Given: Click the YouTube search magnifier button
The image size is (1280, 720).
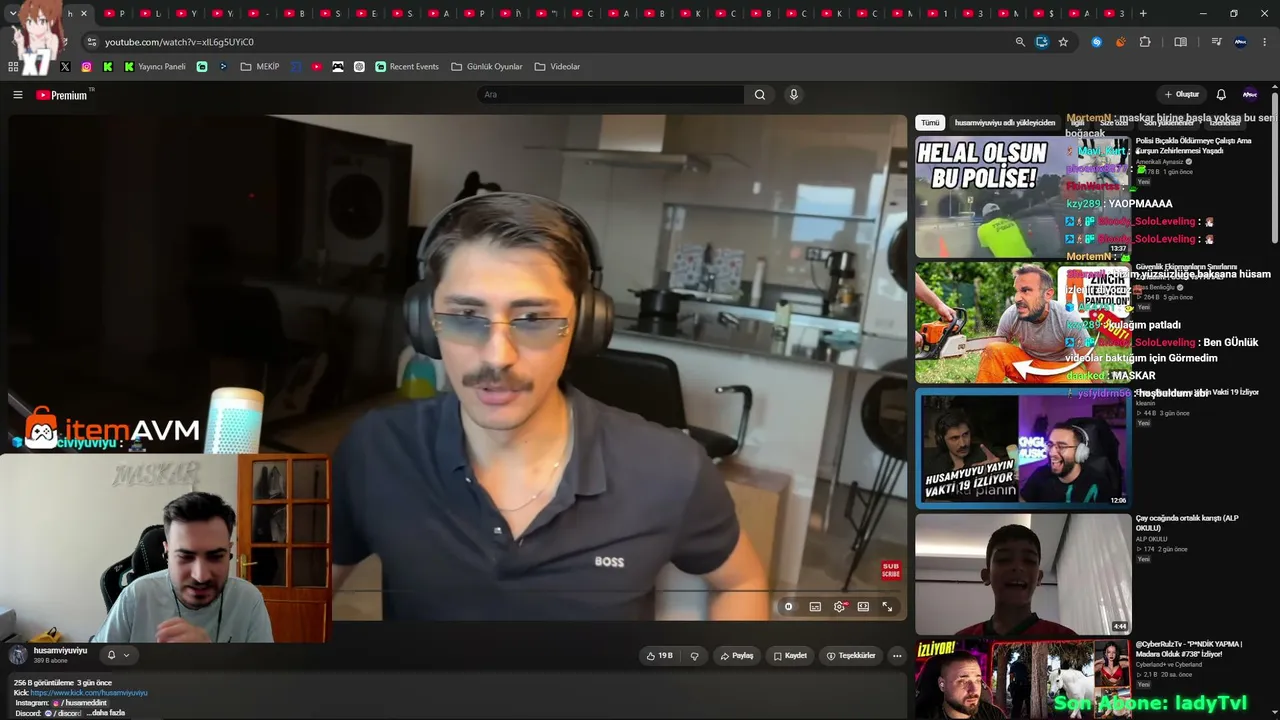Looking at the screenshot, I should pyautogui.click(x=760, y=95).
